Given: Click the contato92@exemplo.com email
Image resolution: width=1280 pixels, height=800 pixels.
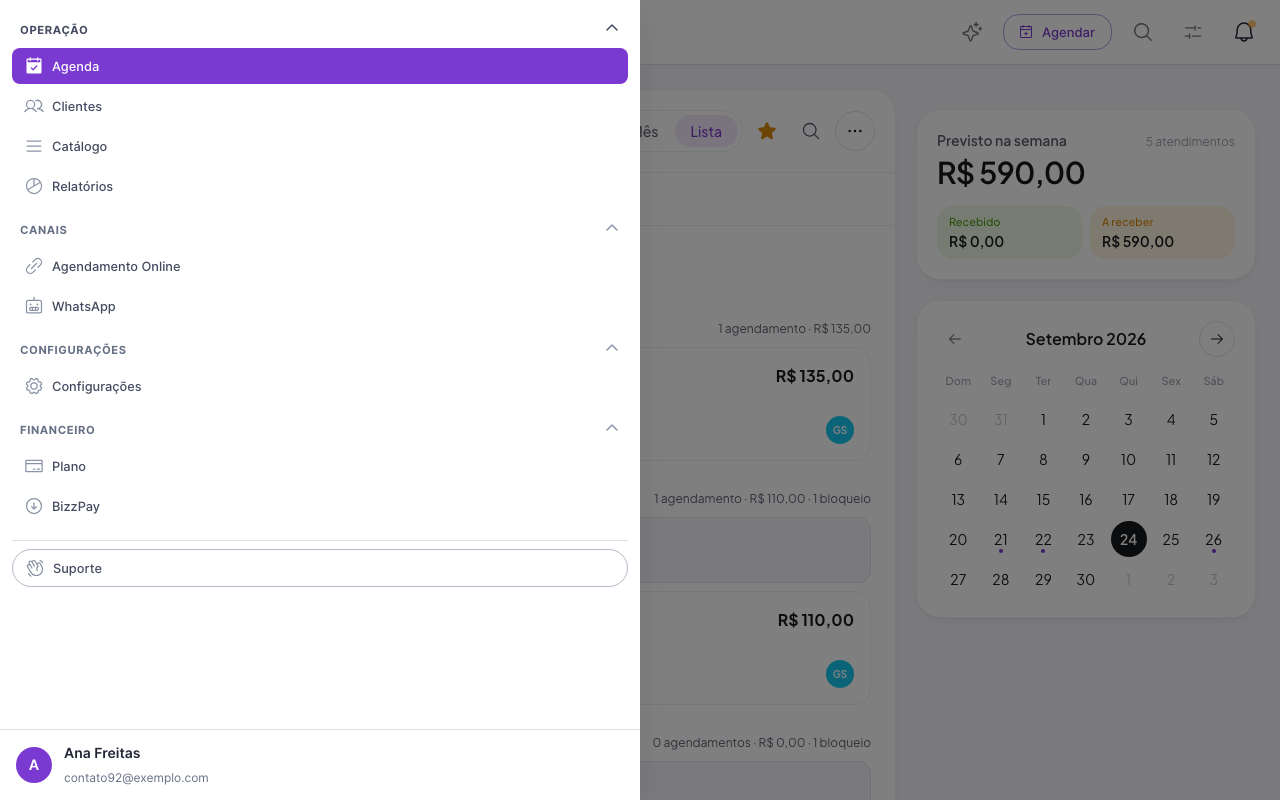Looking at the screenshot, I should [136, 778].
